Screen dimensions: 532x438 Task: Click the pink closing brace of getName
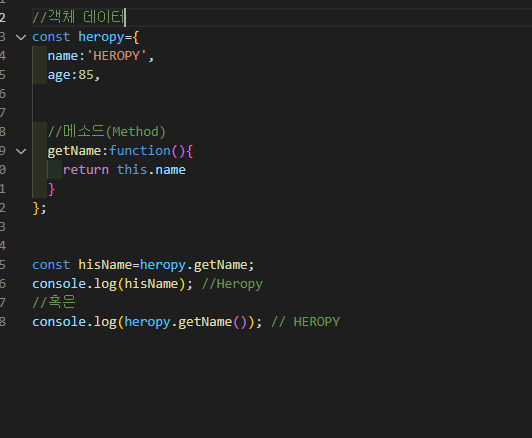[x=51, y=189]
